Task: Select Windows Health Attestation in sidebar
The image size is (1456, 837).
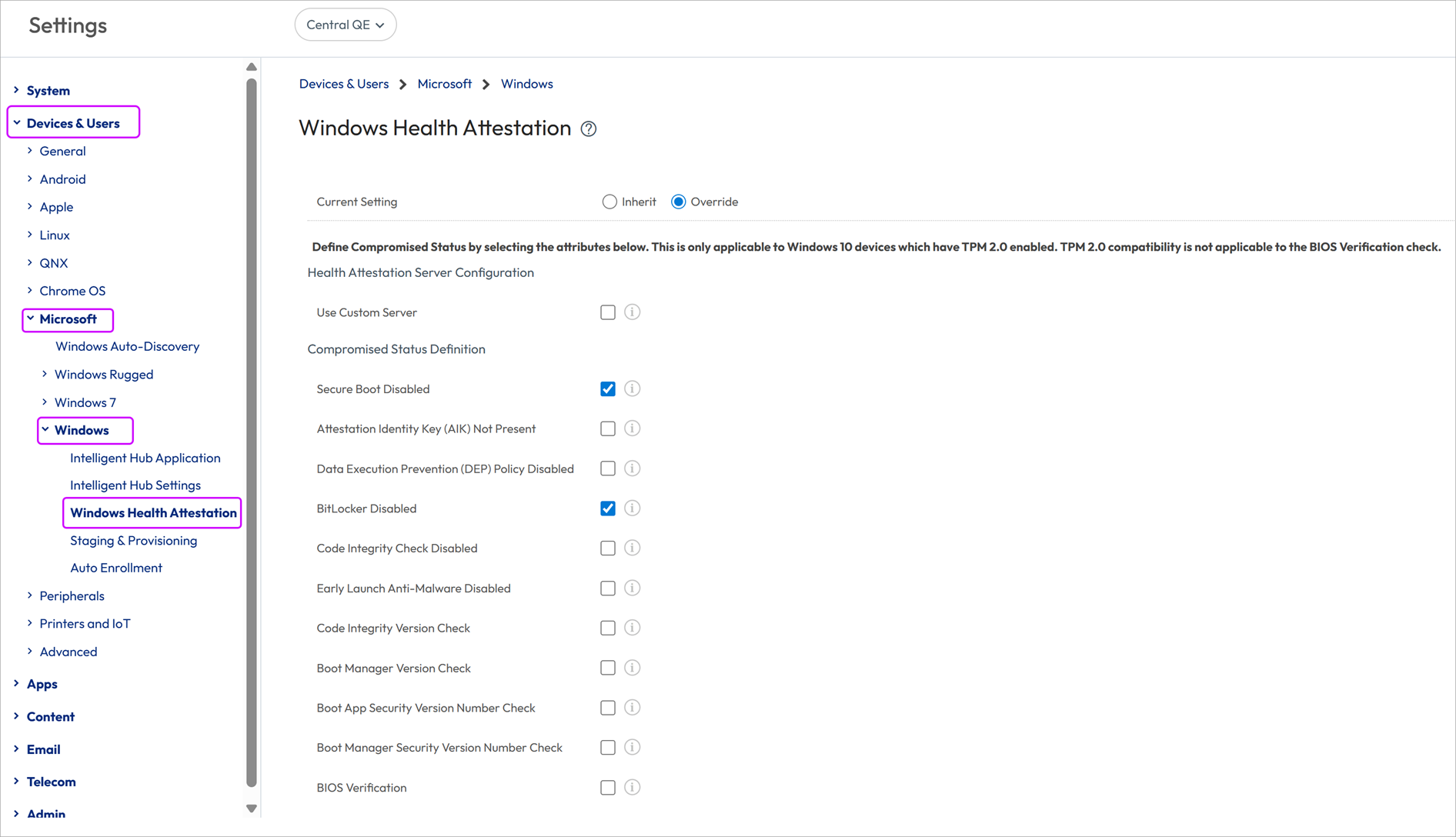Action: (x=153, y=513)
